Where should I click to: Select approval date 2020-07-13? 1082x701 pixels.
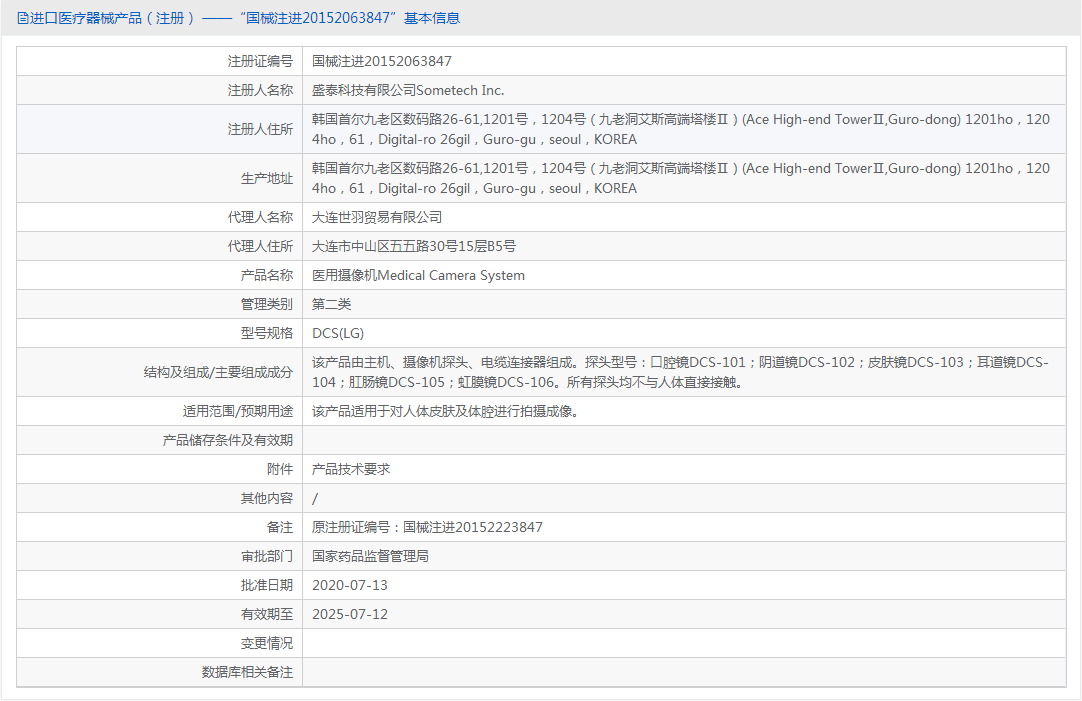(350, 585)
